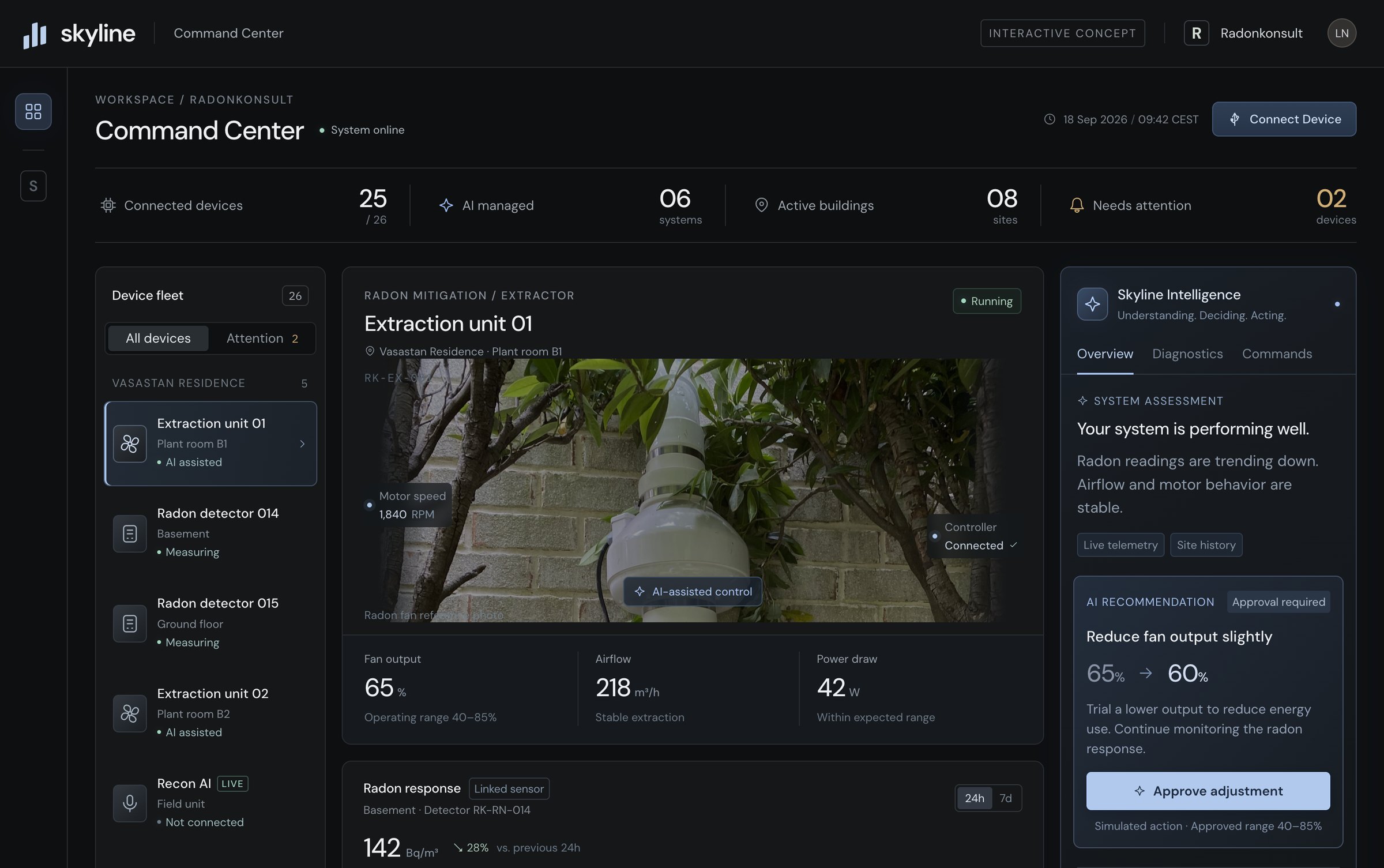
Task: Click the Controller Connected status overlay
Action: (x=974, y=536)
